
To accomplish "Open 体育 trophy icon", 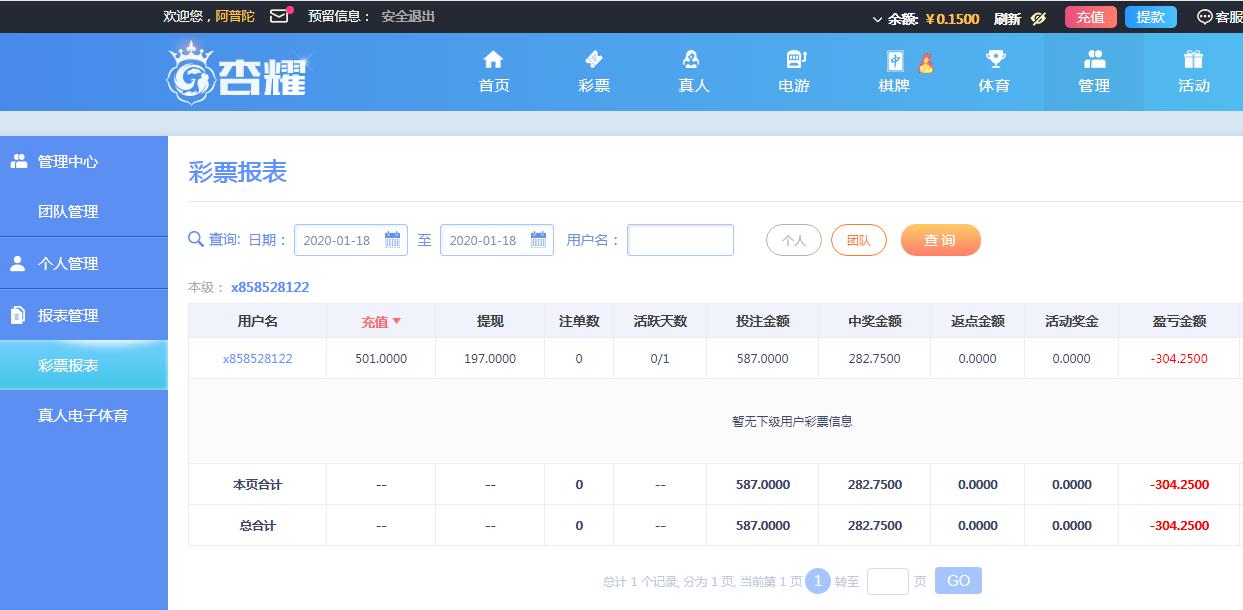I will 994,60.
